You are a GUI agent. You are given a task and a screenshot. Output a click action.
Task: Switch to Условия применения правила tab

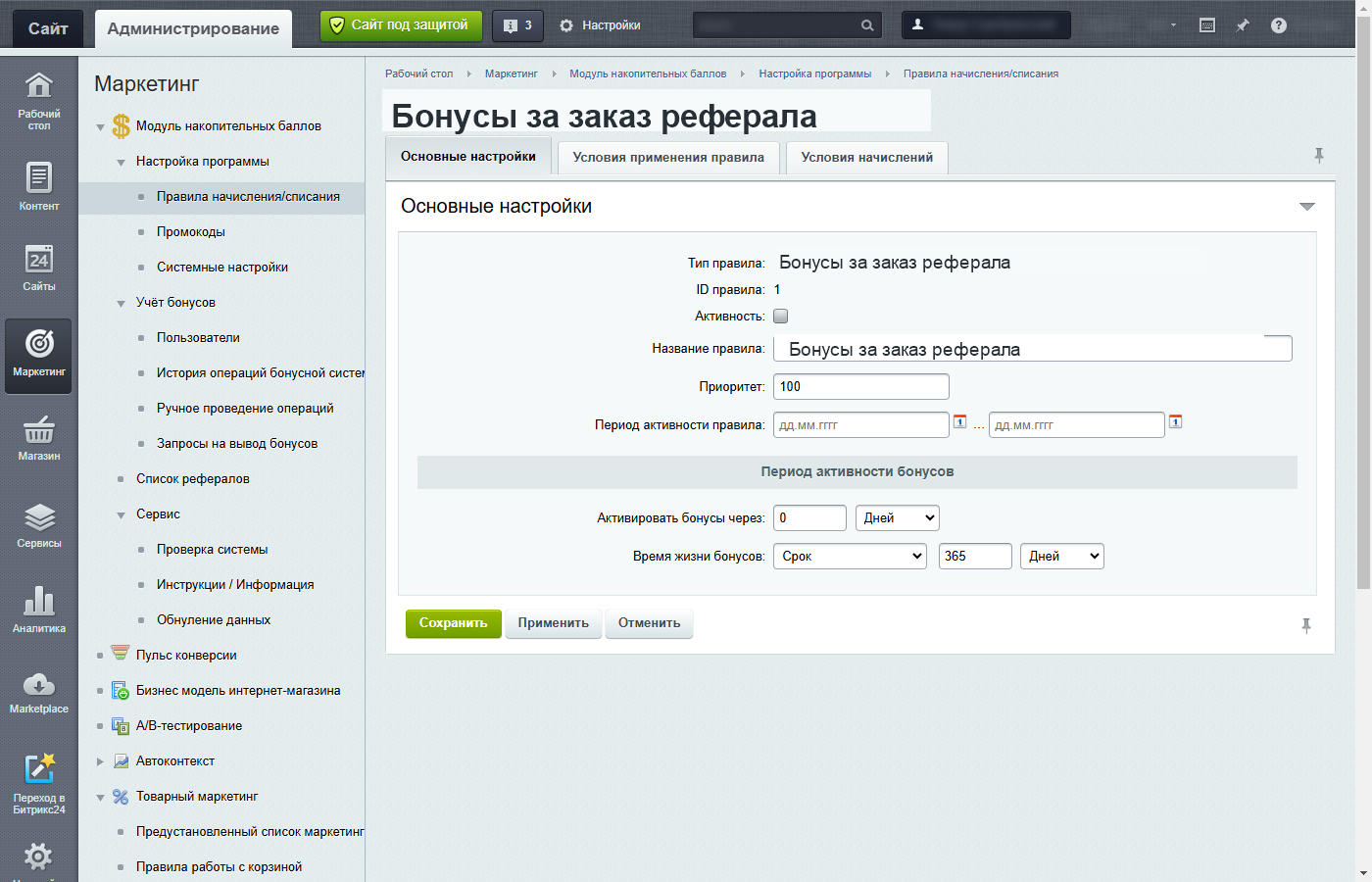668,158
